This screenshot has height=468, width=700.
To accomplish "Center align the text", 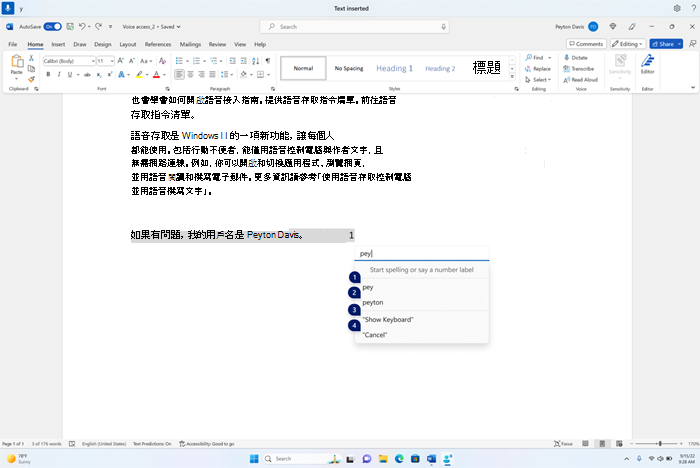I will 190,75.
